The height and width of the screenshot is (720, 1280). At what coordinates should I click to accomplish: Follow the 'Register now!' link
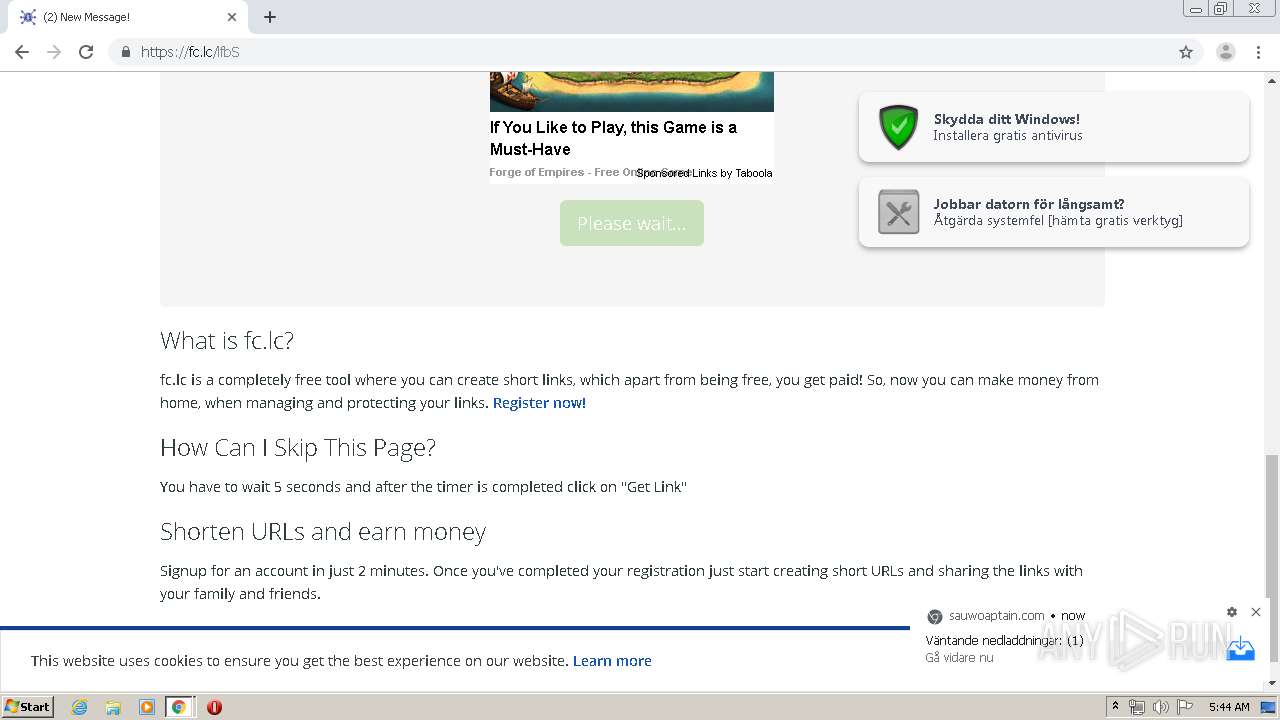click(539, 403)
